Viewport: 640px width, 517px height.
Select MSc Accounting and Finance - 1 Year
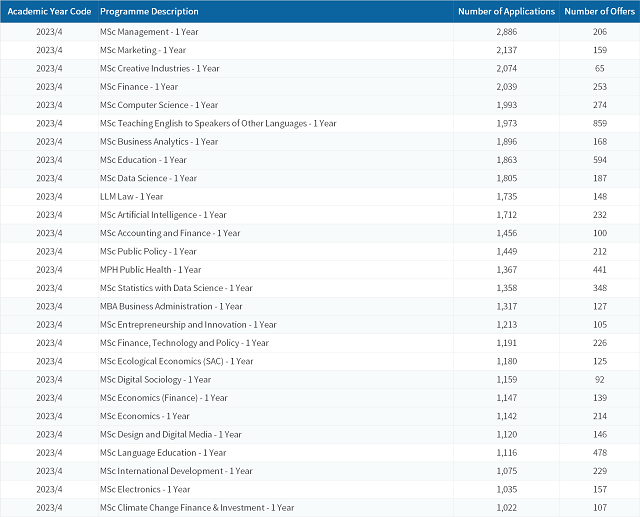click(x=170, y=233)
